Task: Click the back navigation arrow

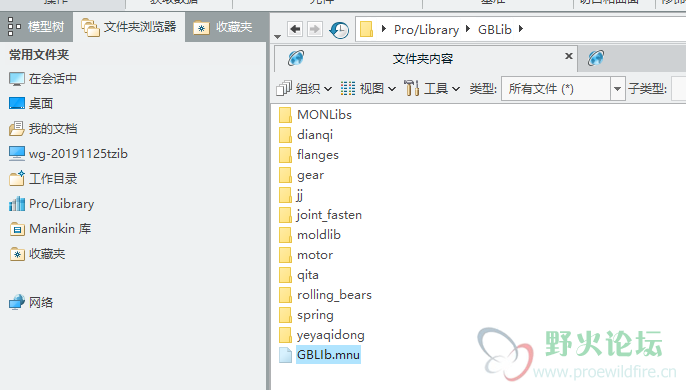Action: point(295,29)
